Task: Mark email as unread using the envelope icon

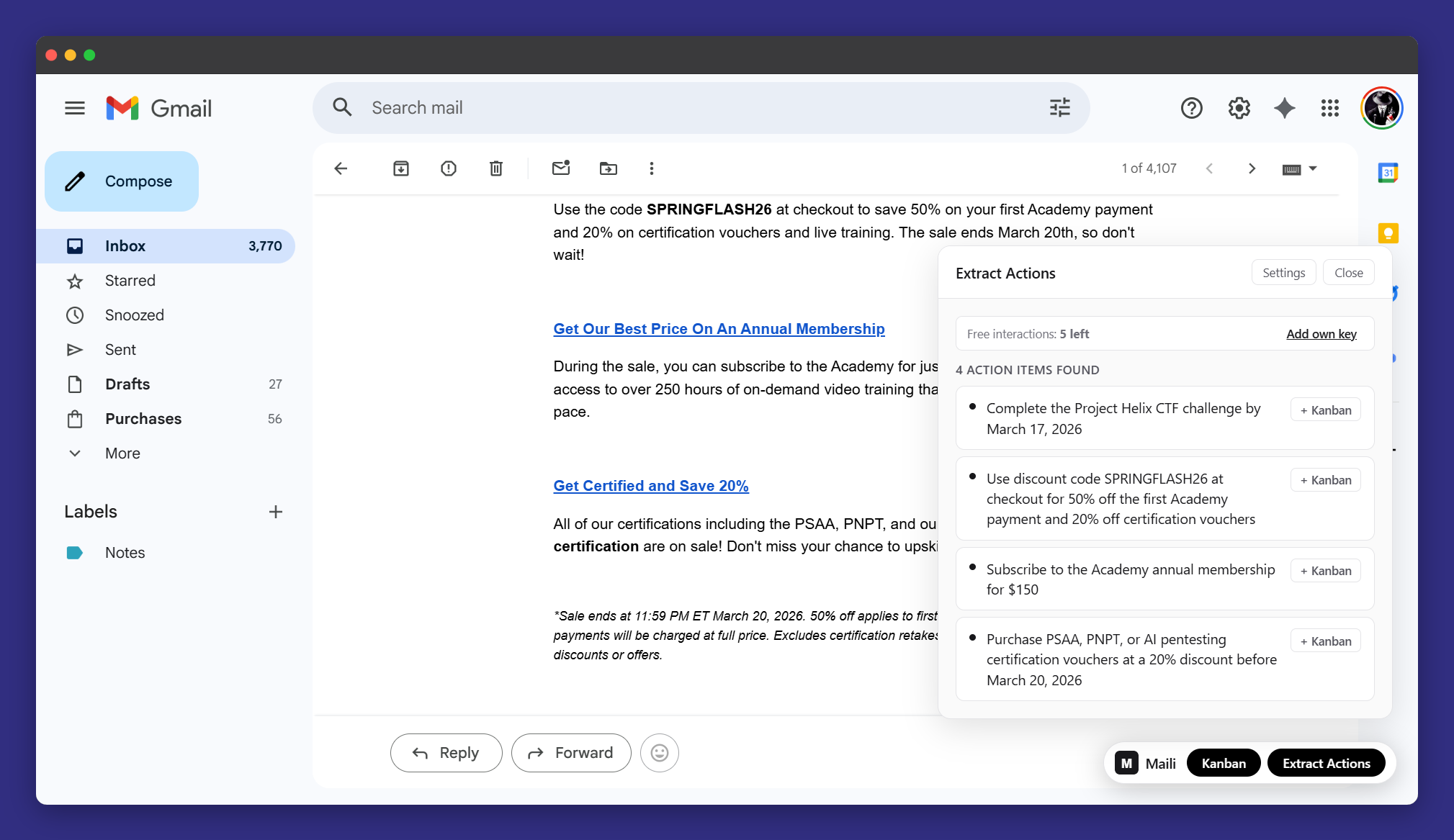Action: [561, 168]
